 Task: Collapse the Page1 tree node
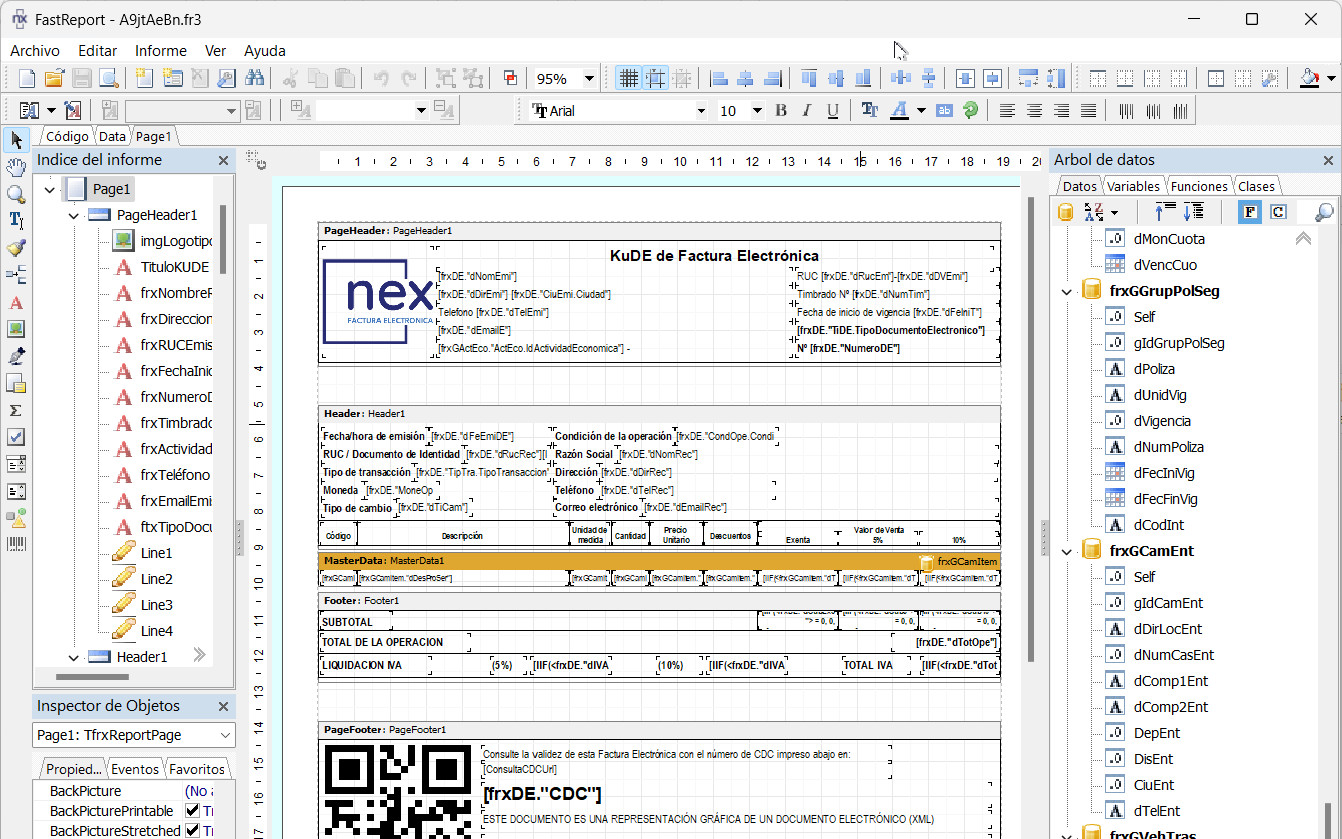click(x=50, y=189)
